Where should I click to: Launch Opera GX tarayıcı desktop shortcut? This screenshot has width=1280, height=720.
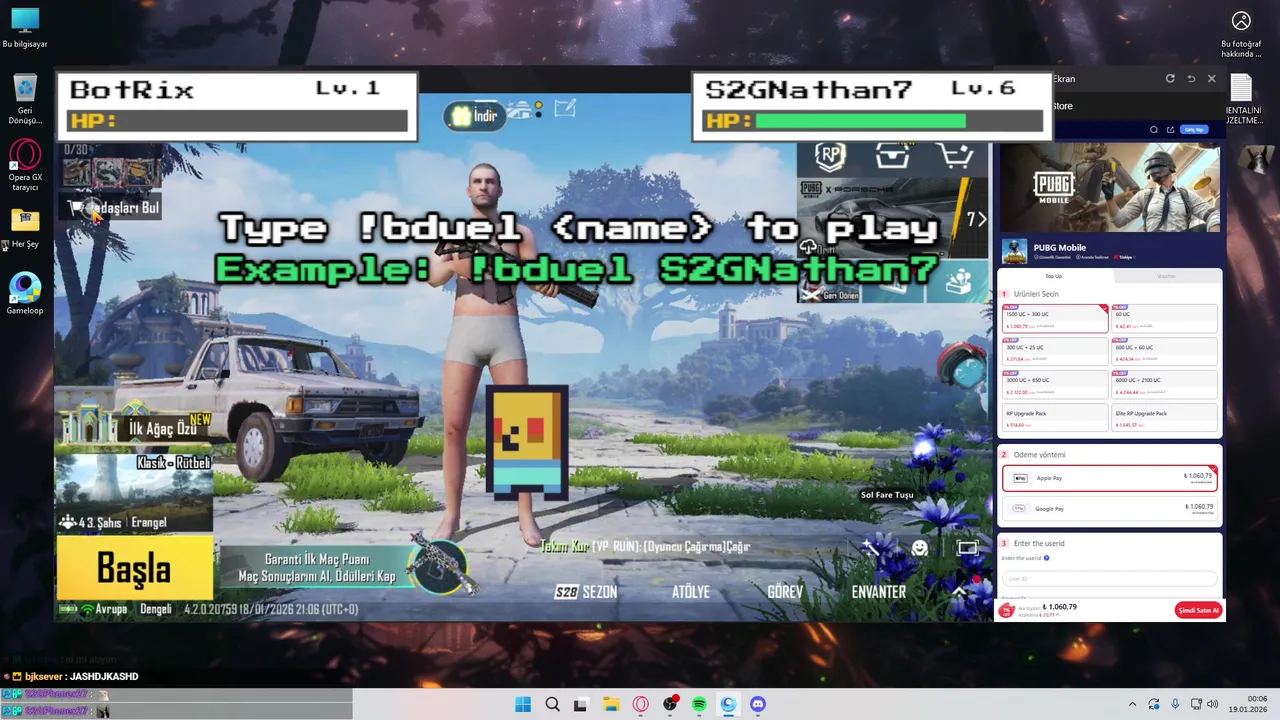pos(25,165)
